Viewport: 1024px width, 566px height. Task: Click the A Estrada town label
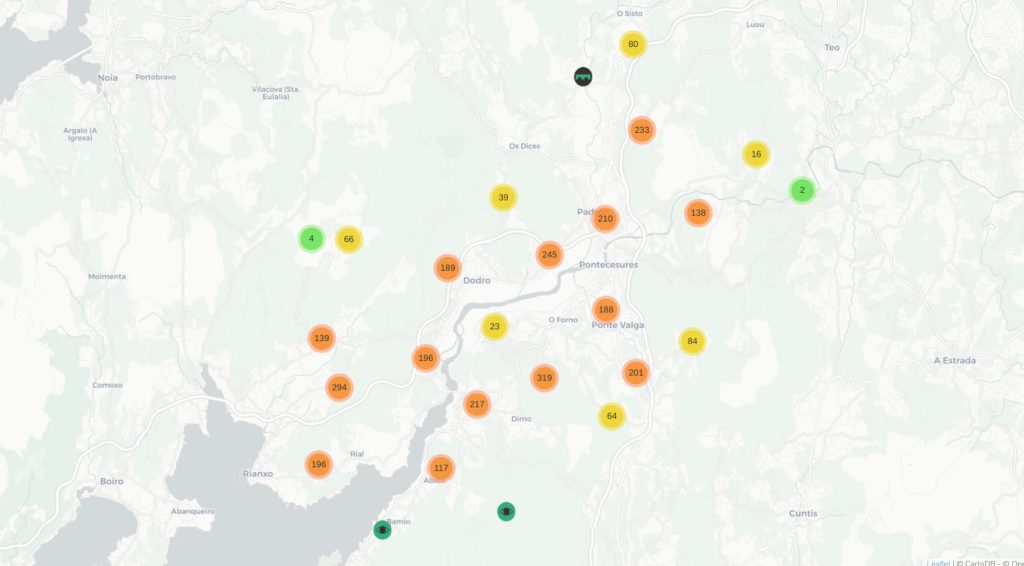click(954, 360)
